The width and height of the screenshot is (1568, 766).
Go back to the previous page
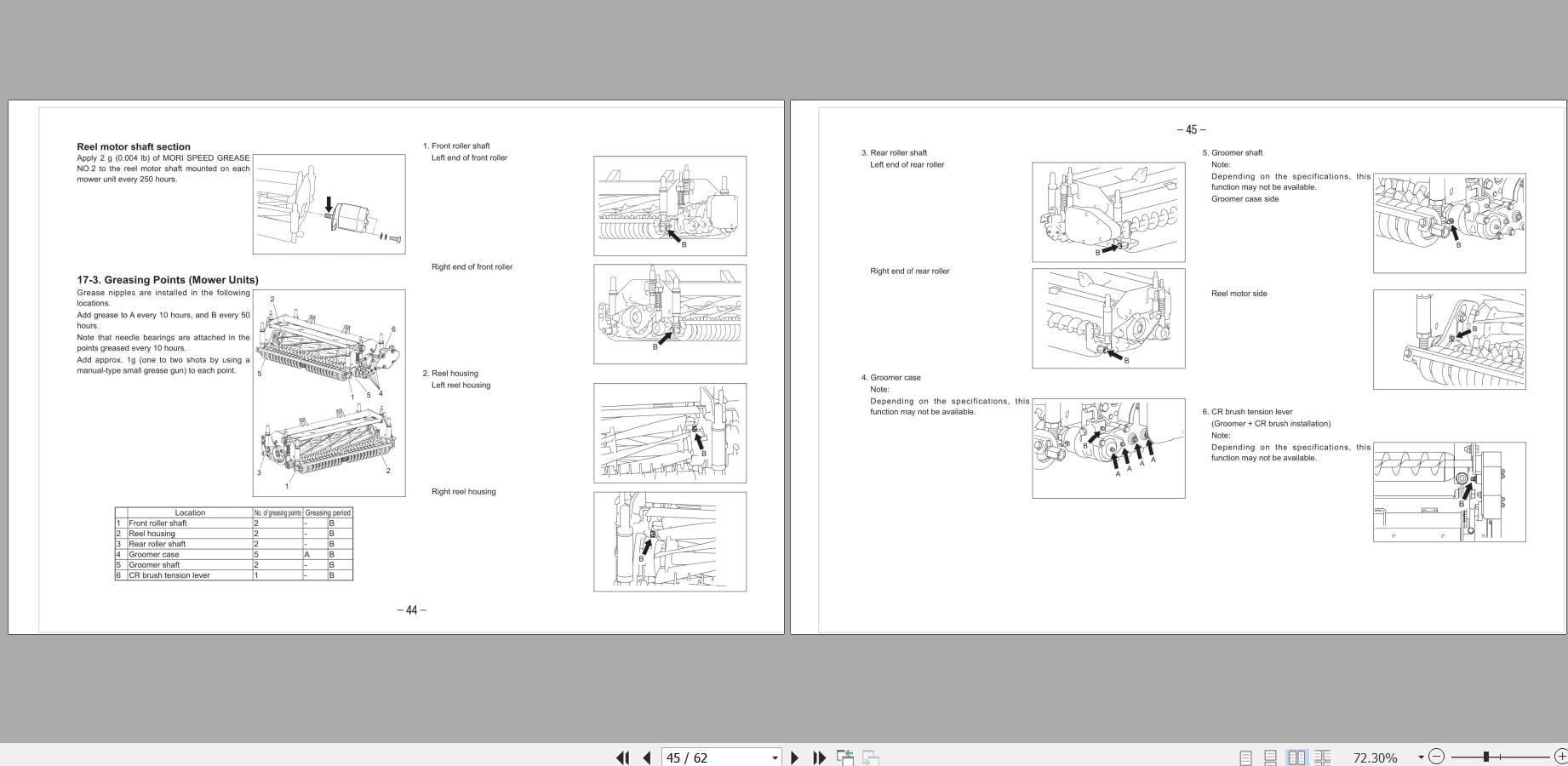click(x=646, y=757)
